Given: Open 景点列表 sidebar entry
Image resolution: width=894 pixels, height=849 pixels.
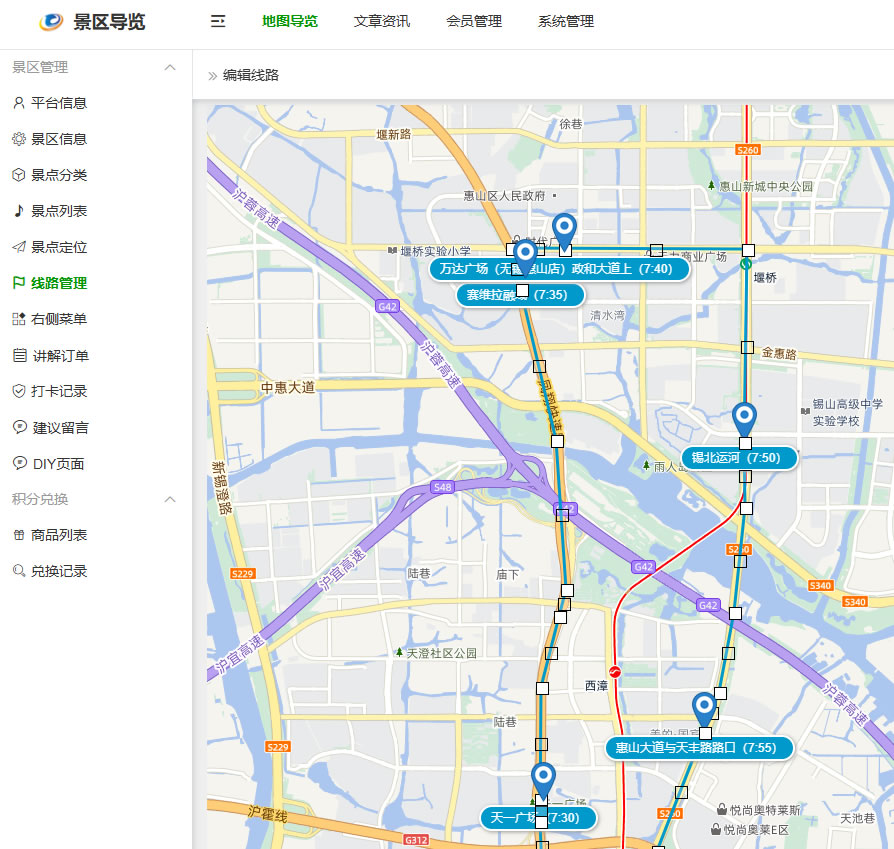Looking at the screenshot, I should (58, 211).
